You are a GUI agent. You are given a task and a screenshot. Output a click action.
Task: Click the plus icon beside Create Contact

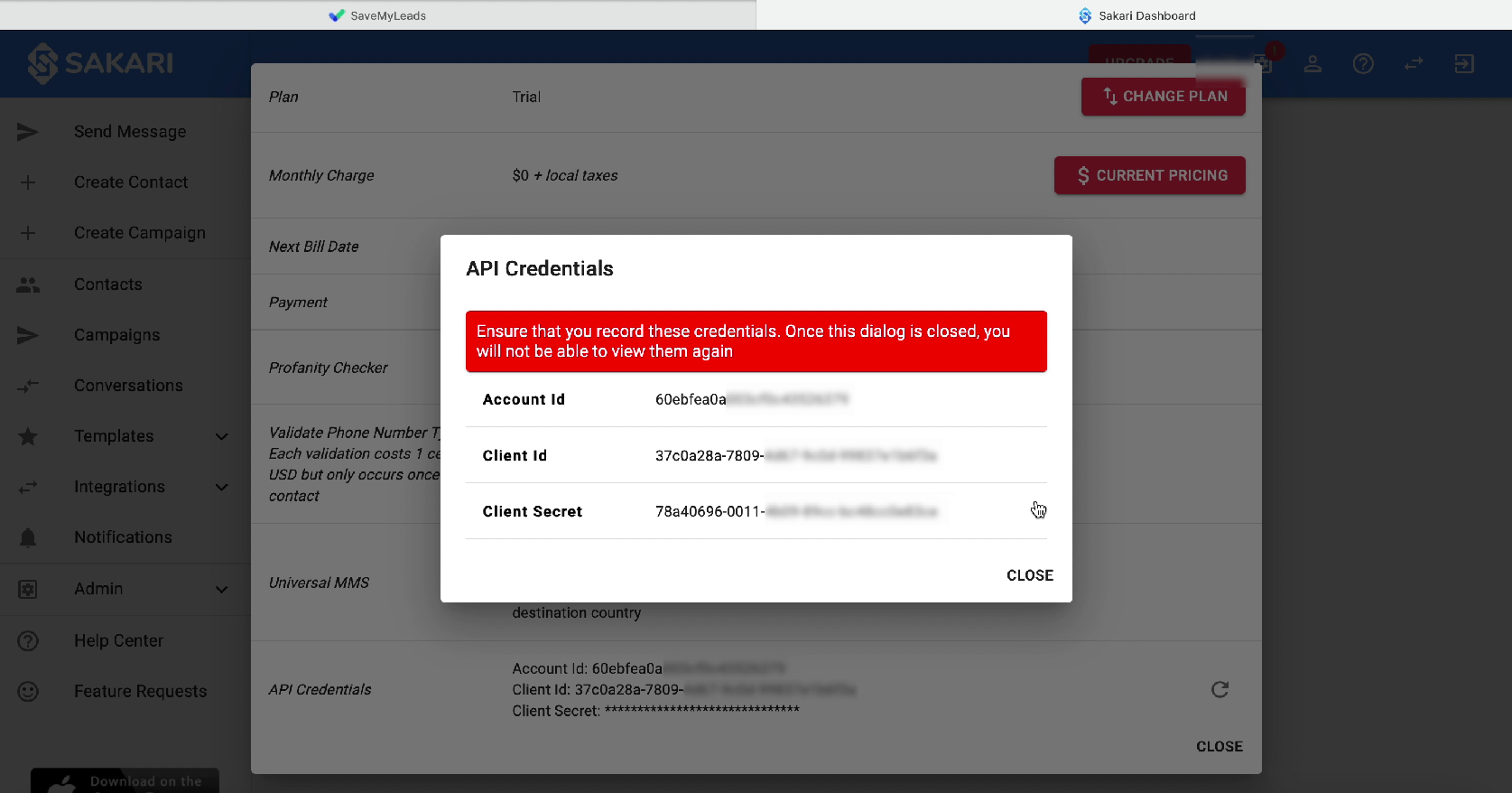[28, 182]
